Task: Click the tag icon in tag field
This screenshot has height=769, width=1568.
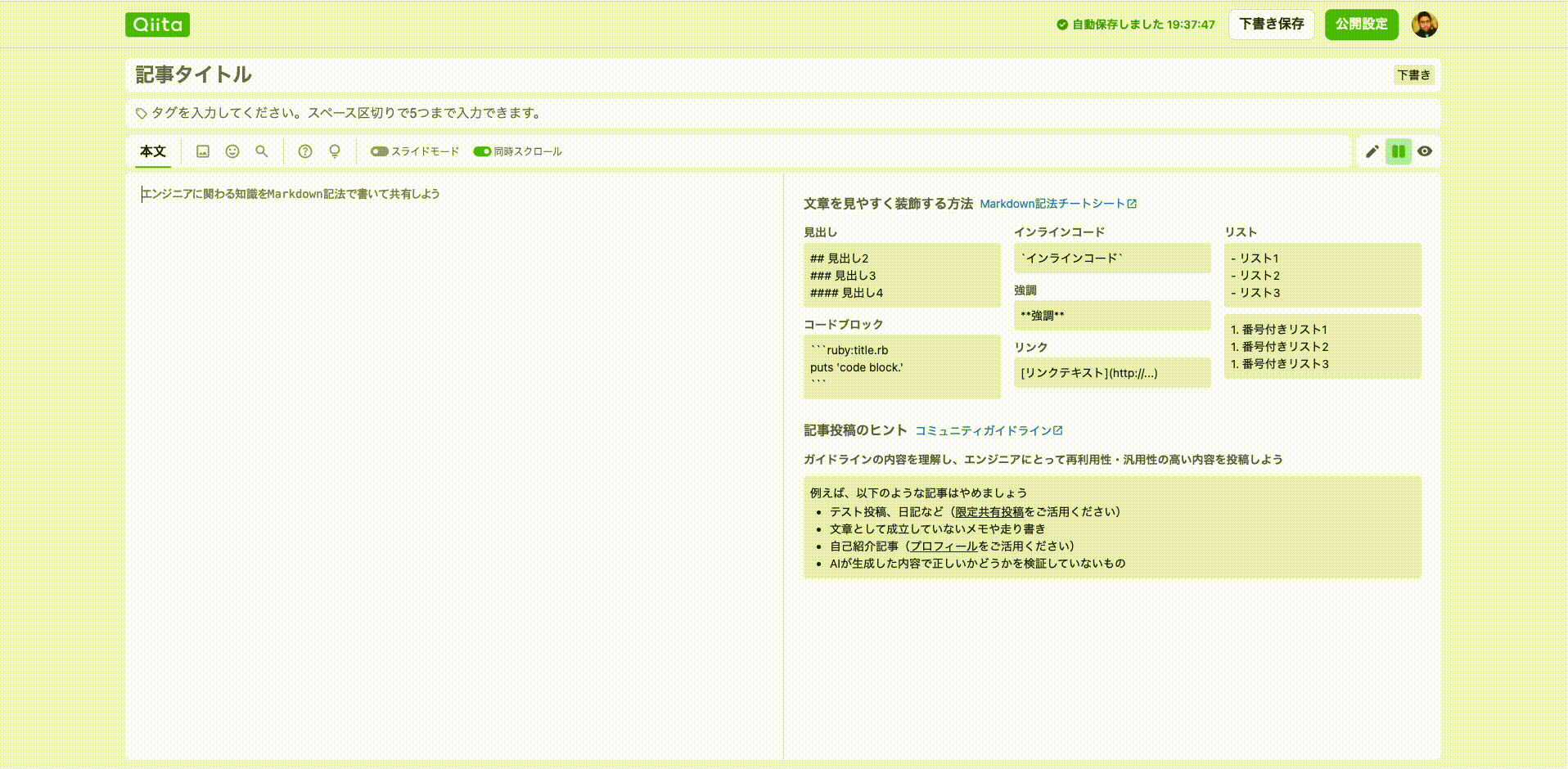Action: pyautogui.click(x=142, y=114)
